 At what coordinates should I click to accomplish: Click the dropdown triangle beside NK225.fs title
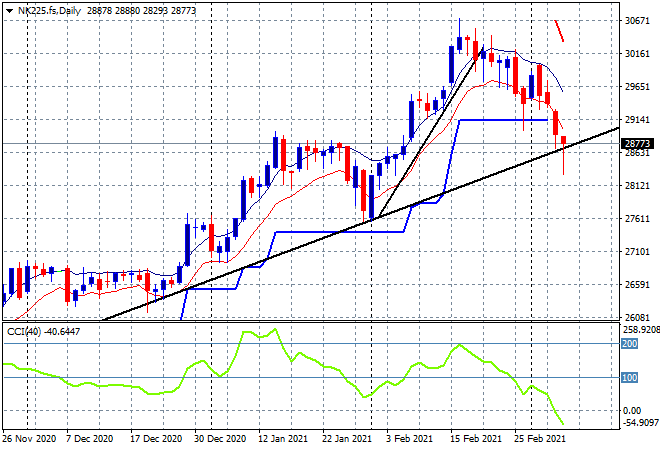coord(9,9)
